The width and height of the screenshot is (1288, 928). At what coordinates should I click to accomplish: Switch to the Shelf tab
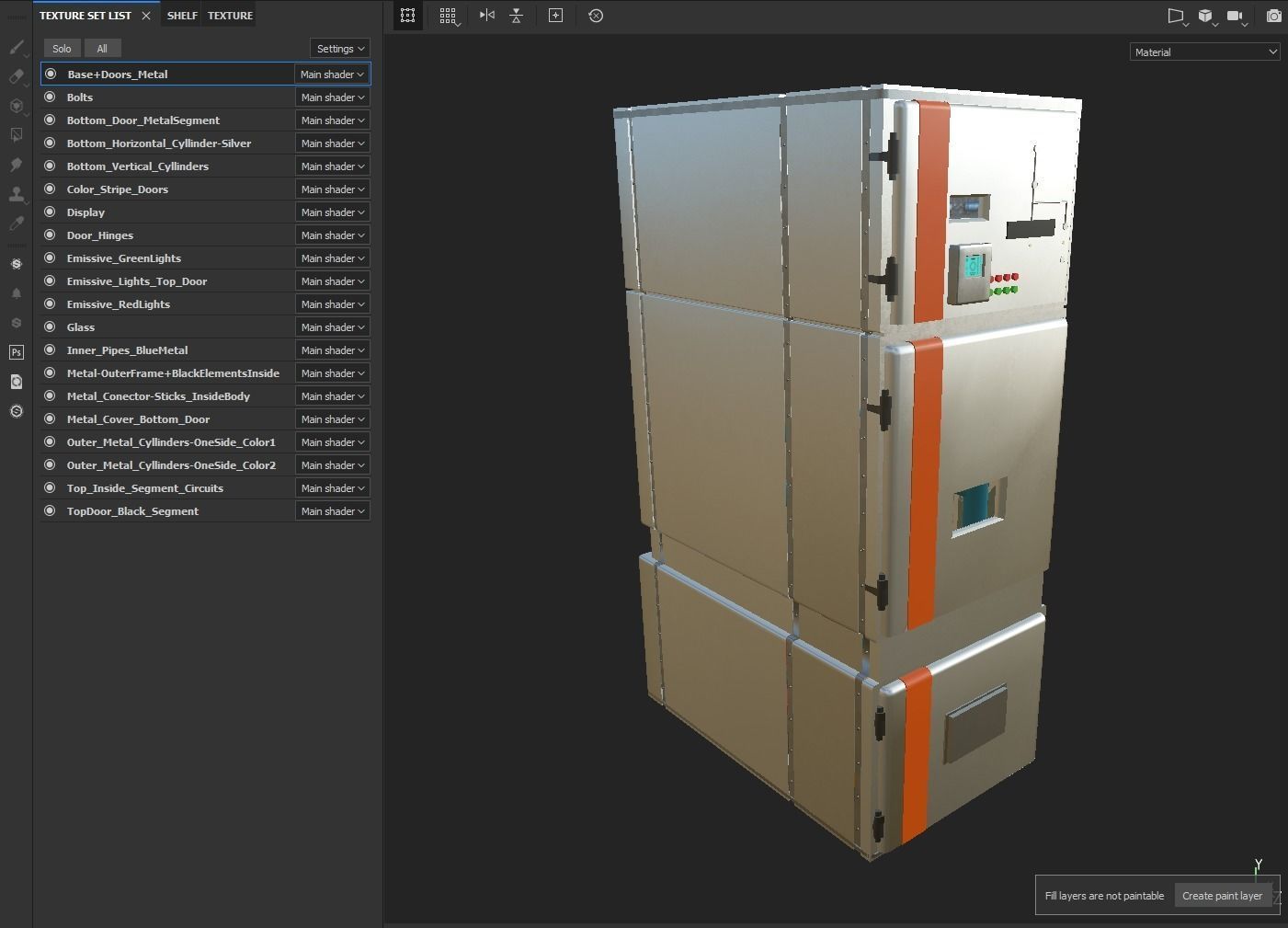point(182,16)
